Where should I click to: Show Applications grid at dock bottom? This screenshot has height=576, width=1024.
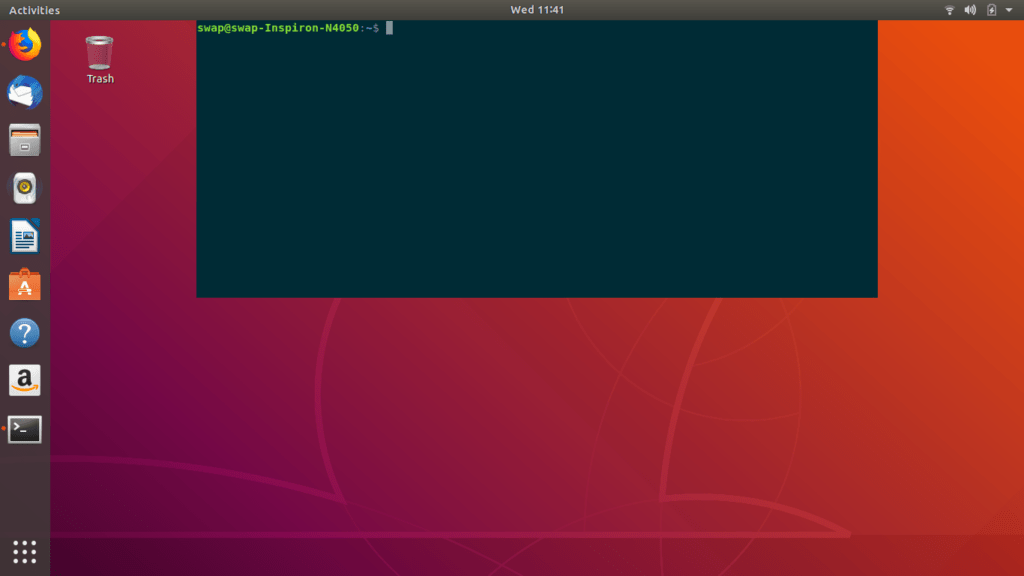coord(25,552)
